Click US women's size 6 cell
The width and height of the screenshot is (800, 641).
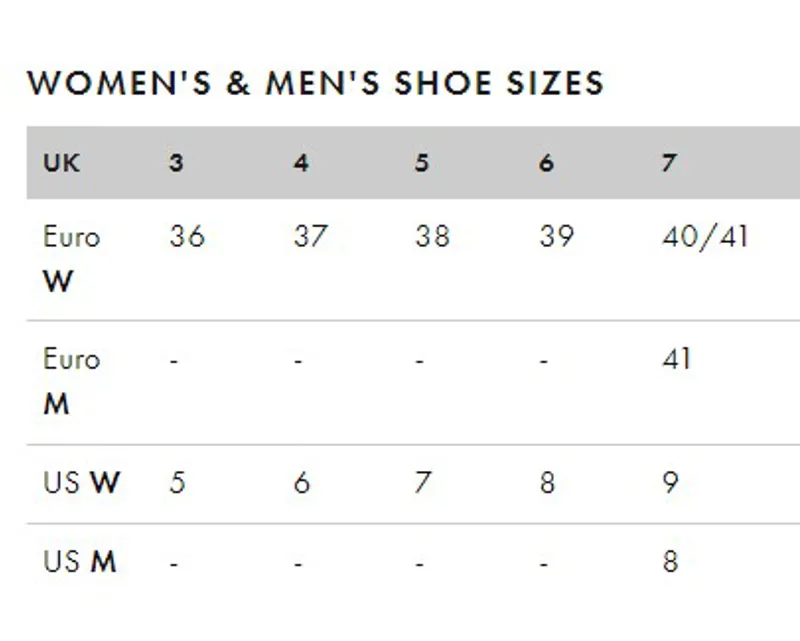(302, 482)
